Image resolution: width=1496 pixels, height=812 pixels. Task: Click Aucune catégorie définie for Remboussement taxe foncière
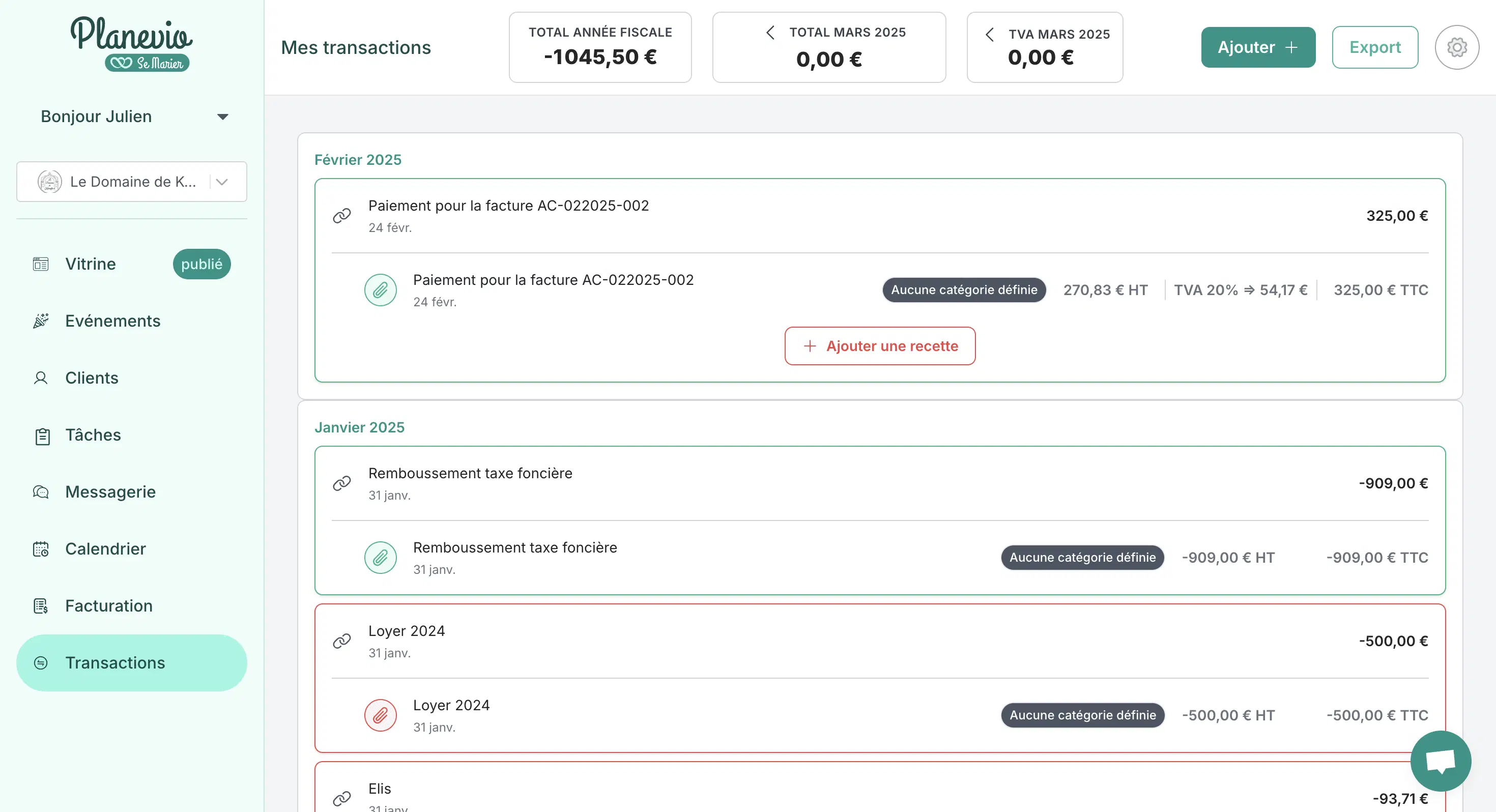coord(1082,558)
